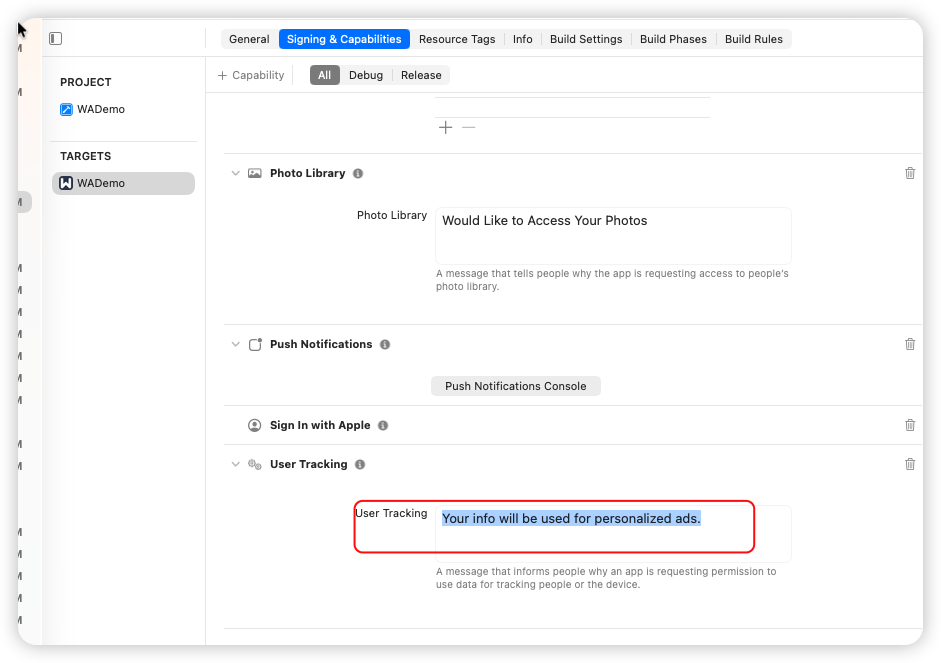Collapse the User Tracking section
Screen dimensions: 941x663
coord(235,464)
